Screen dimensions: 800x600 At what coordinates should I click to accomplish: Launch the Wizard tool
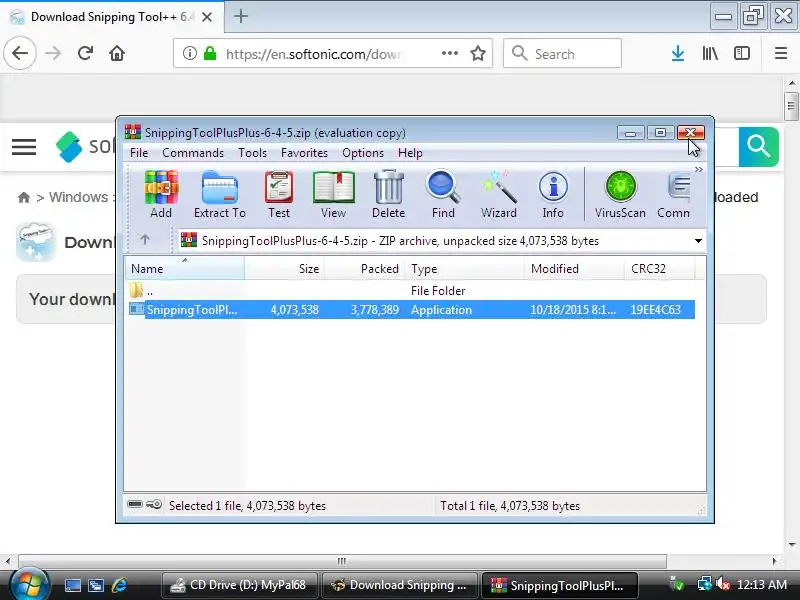click(498, 194)
